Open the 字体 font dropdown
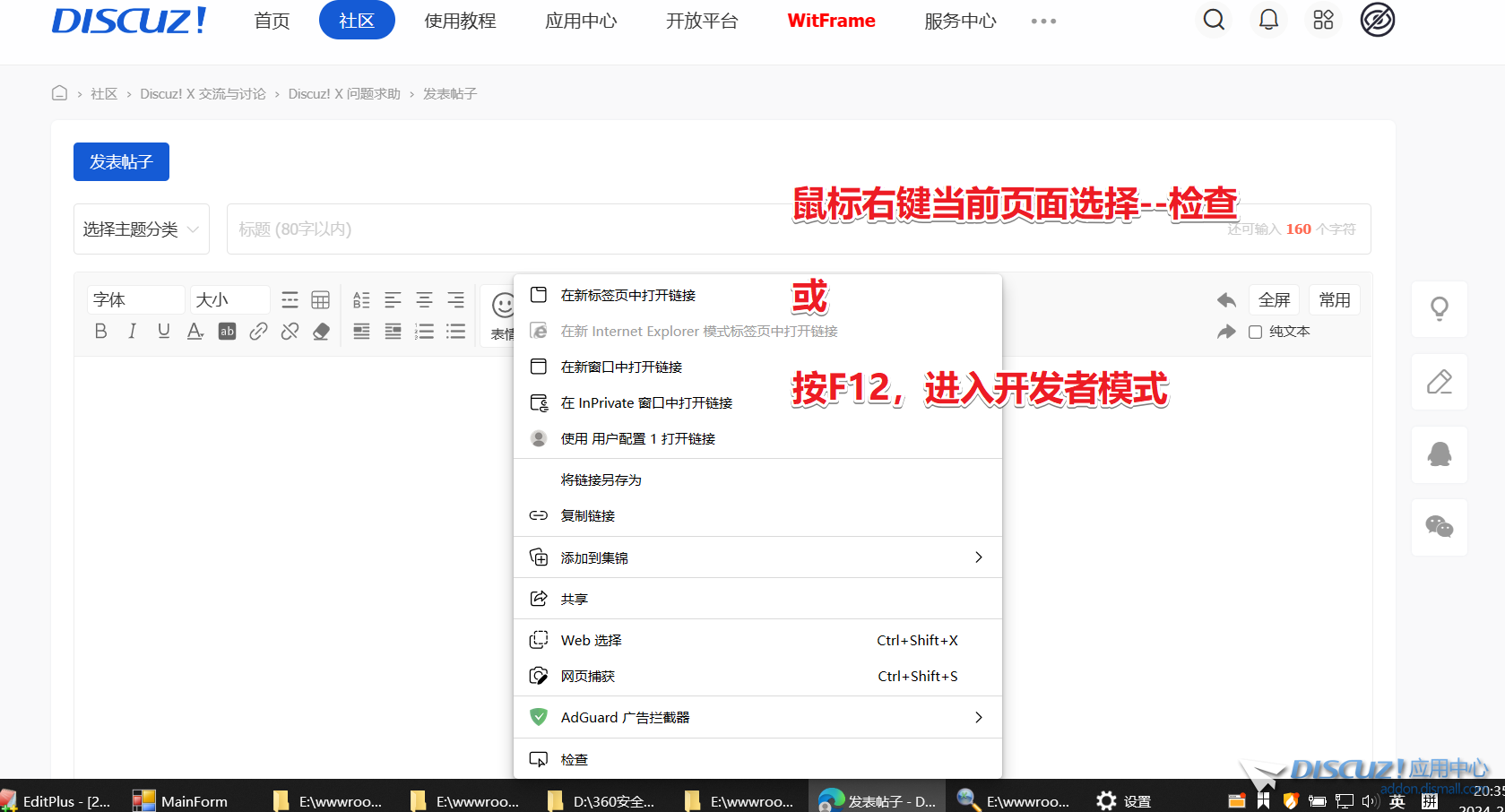This screenshot has width=1505, height=812. click(x=135, y=300)
